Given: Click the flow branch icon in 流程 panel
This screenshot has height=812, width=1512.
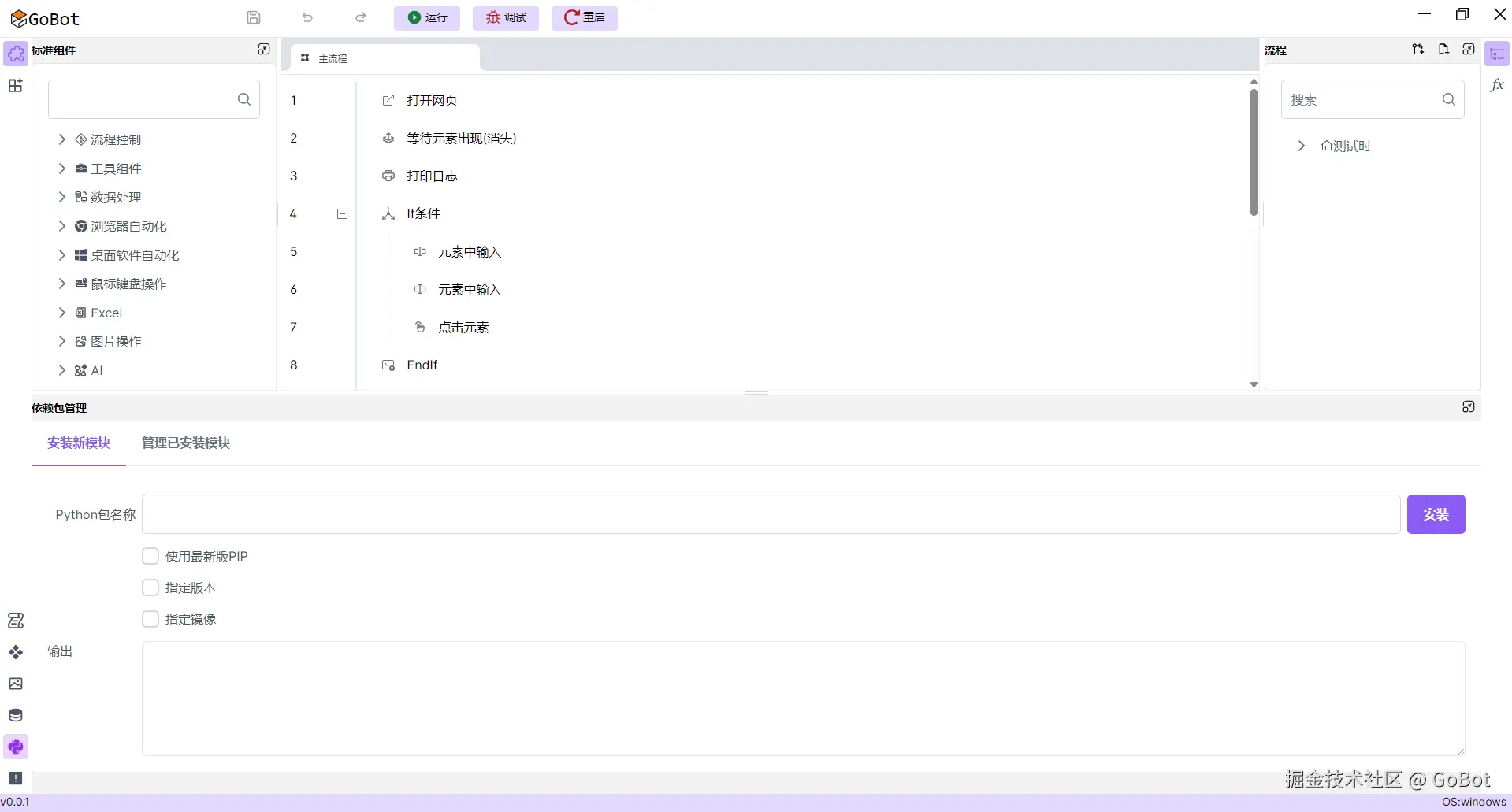Looking at the screenshot, I should 1418,50.
